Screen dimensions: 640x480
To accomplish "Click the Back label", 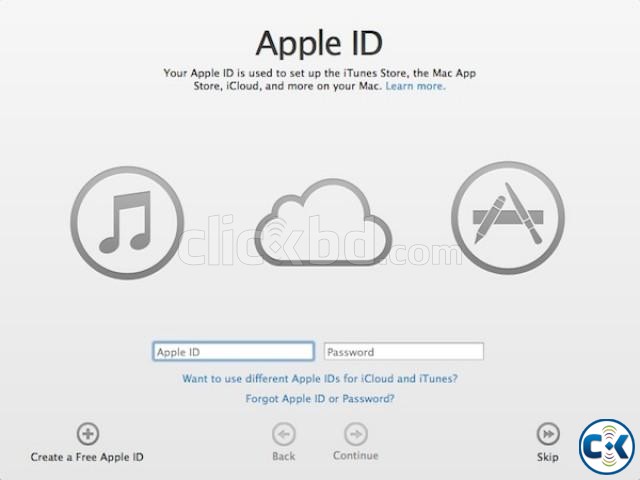I will [x=284, y=456].
